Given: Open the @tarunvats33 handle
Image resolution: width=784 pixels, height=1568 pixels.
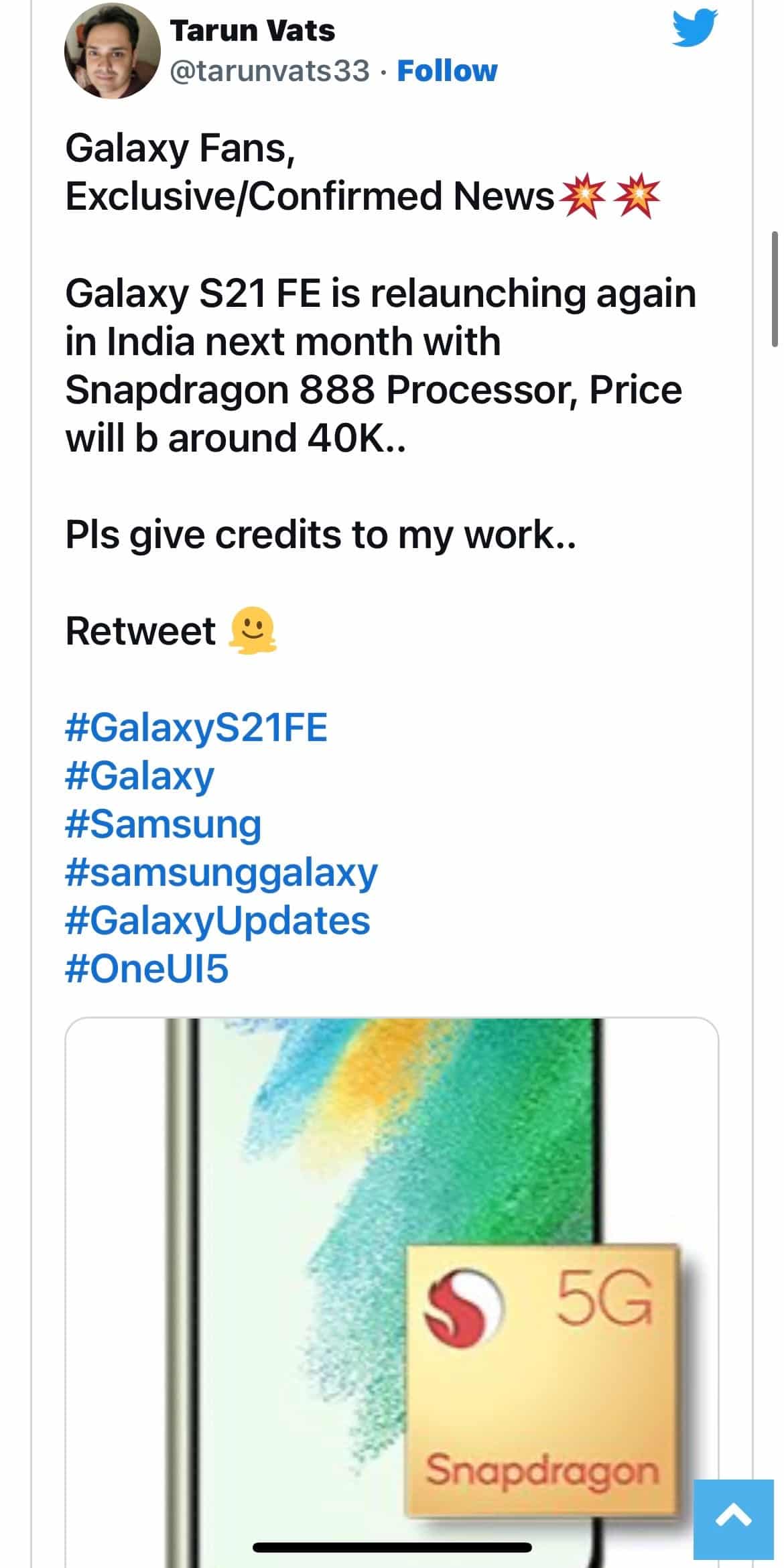Looking at the screenshot, I should tap(269, 71).
